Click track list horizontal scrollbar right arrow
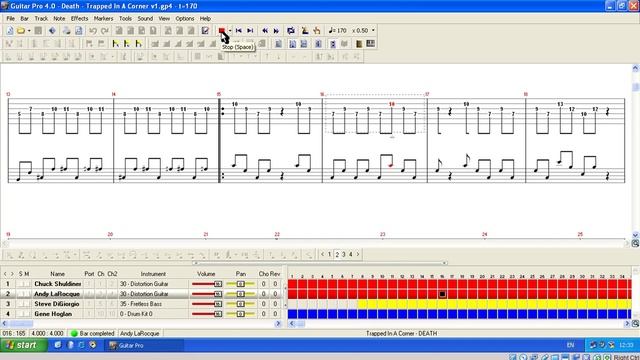Image resolution: width=640 pixels, height=360 pixels. pyautogui.click(x=278, y=324)
